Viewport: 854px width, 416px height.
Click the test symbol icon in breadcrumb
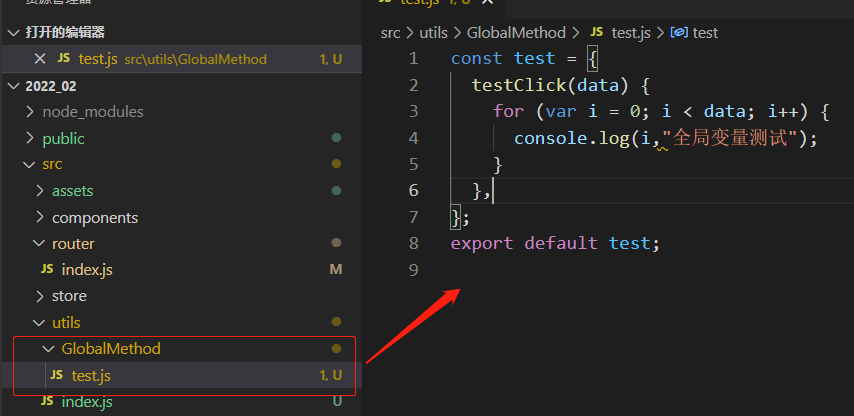click(x=679, y=33)
